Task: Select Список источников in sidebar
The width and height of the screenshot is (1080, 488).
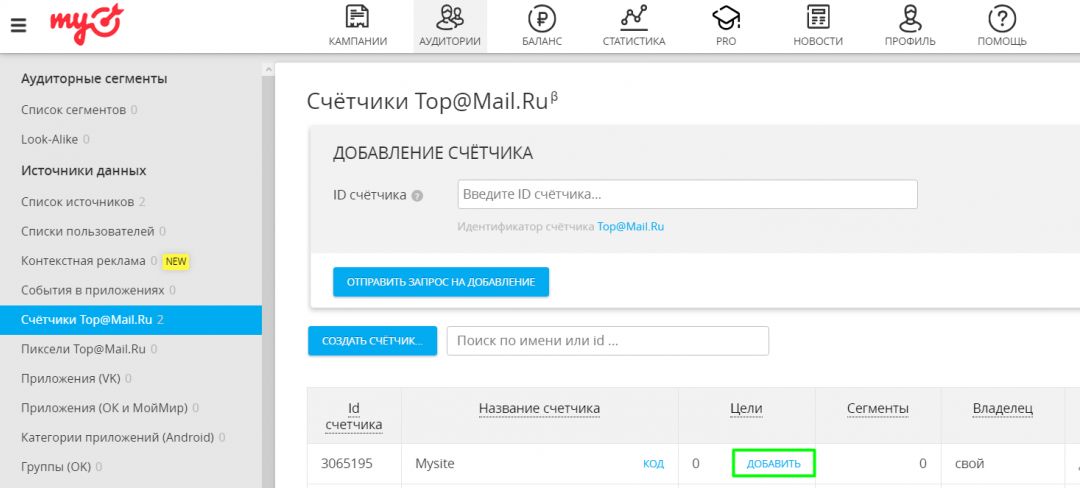Action: click(x=77, y=202)
